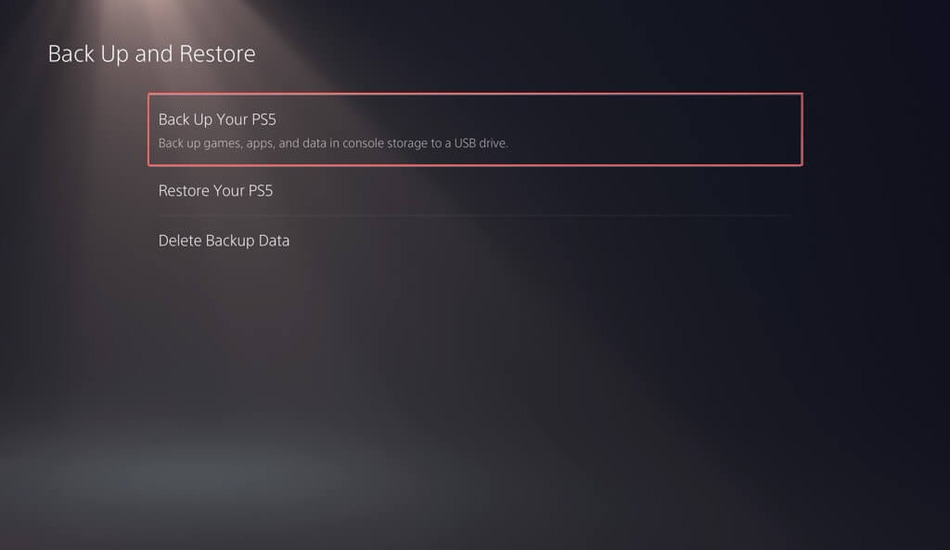Move focus to the Delete Backup Data row
The height and width of the screenshot is (550, 950).
(x=475, y=240)
